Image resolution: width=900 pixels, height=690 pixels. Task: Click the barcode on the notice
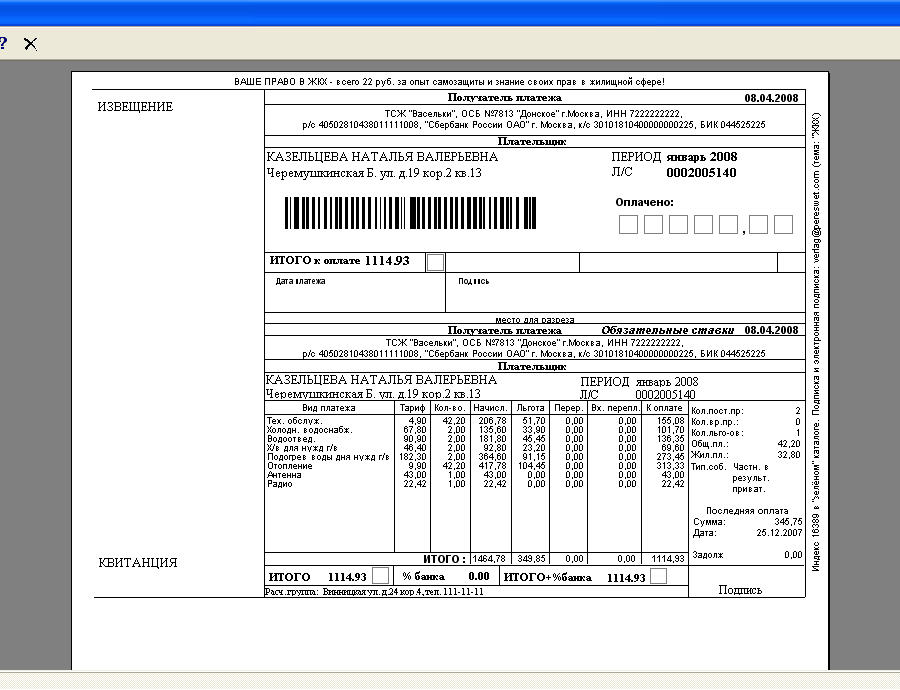410,213
